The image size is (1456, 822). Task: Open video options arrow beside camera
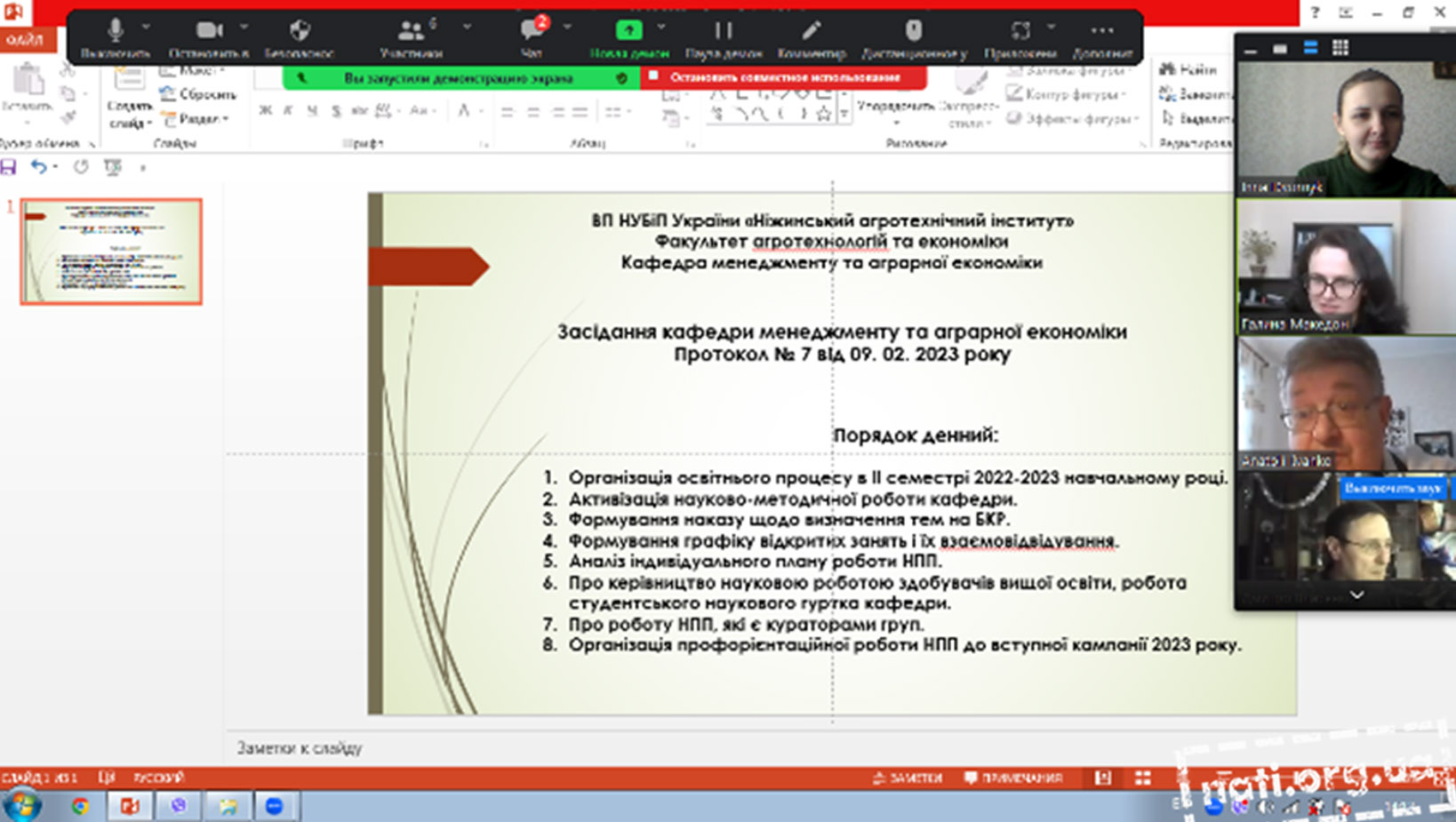[244, 27]
